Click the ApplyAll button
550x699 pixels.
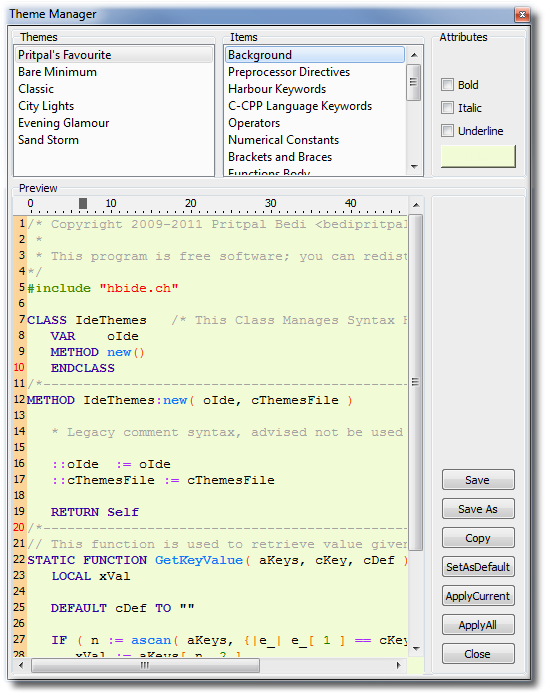click(x=478, y=625)
